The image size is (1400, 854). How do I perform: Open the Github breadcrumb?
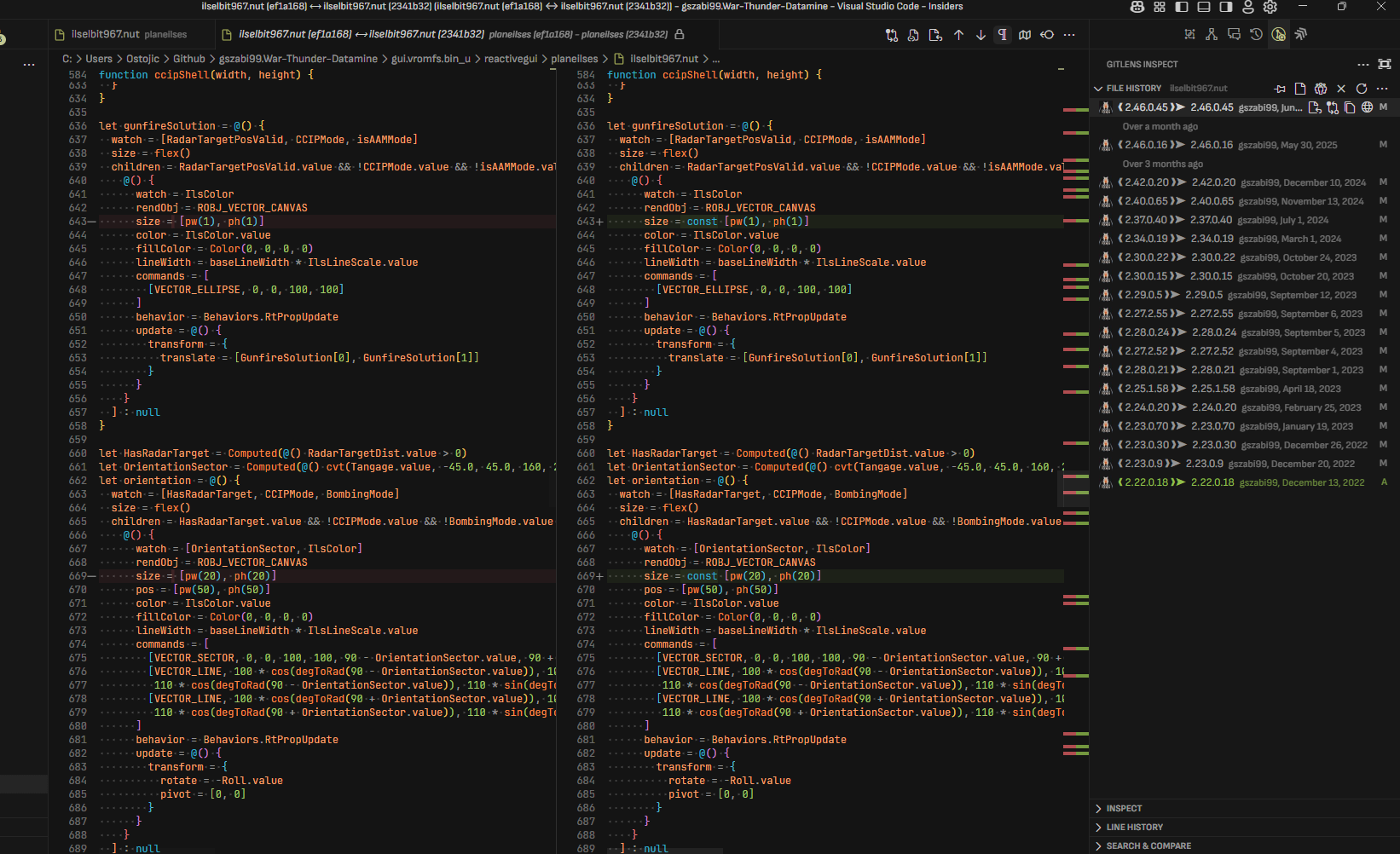click(189, 59)
